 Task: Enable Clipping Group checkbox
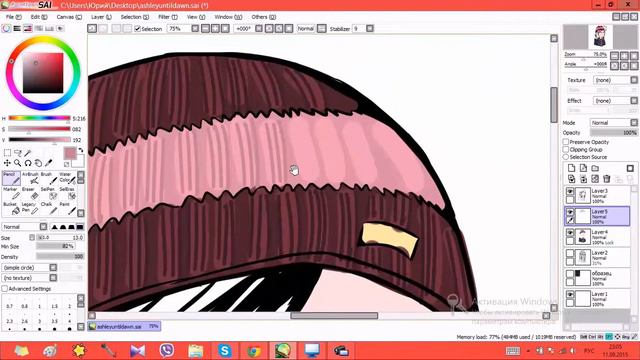(x=566, y=149)
